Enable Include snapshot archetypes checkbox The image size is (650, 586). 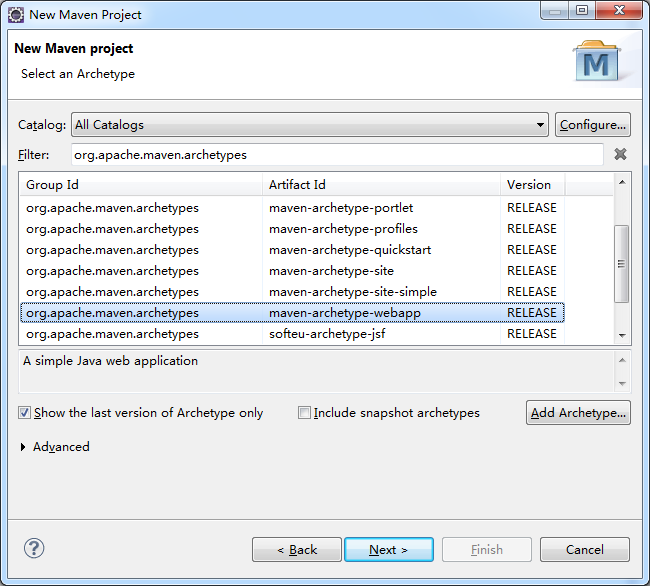click(304, 413)
